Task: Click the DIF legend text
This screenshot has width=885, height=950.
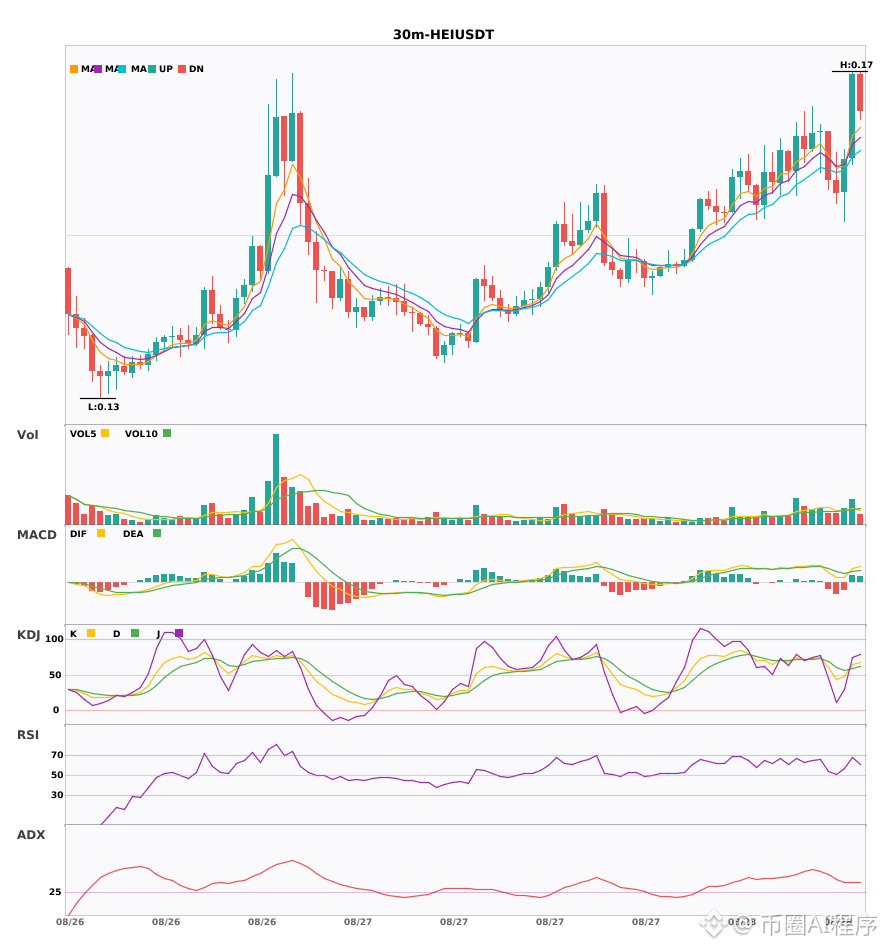Action: pyautogui.click(x=78, y=534)
